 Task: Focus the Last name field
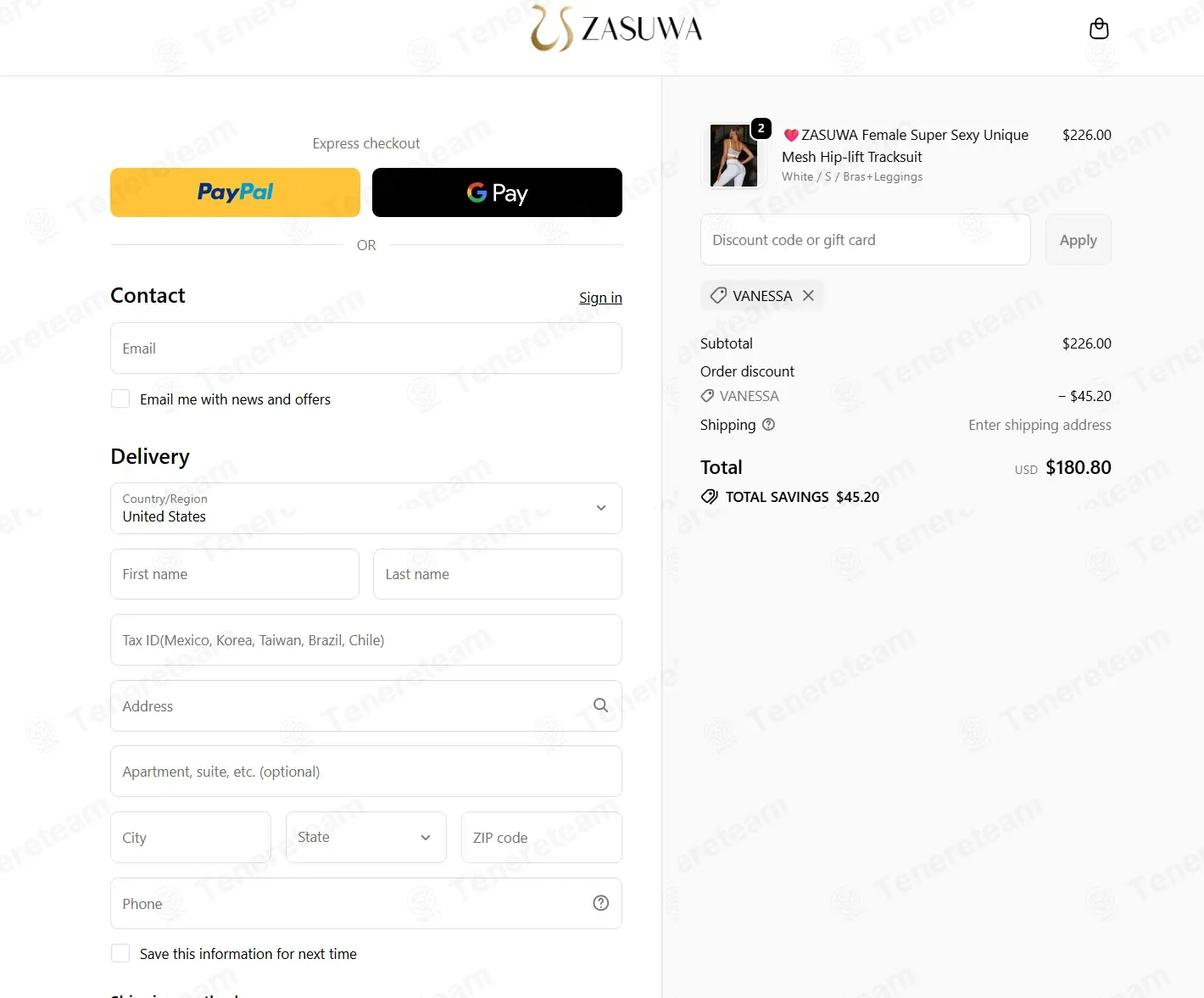(x=498, y=574)
